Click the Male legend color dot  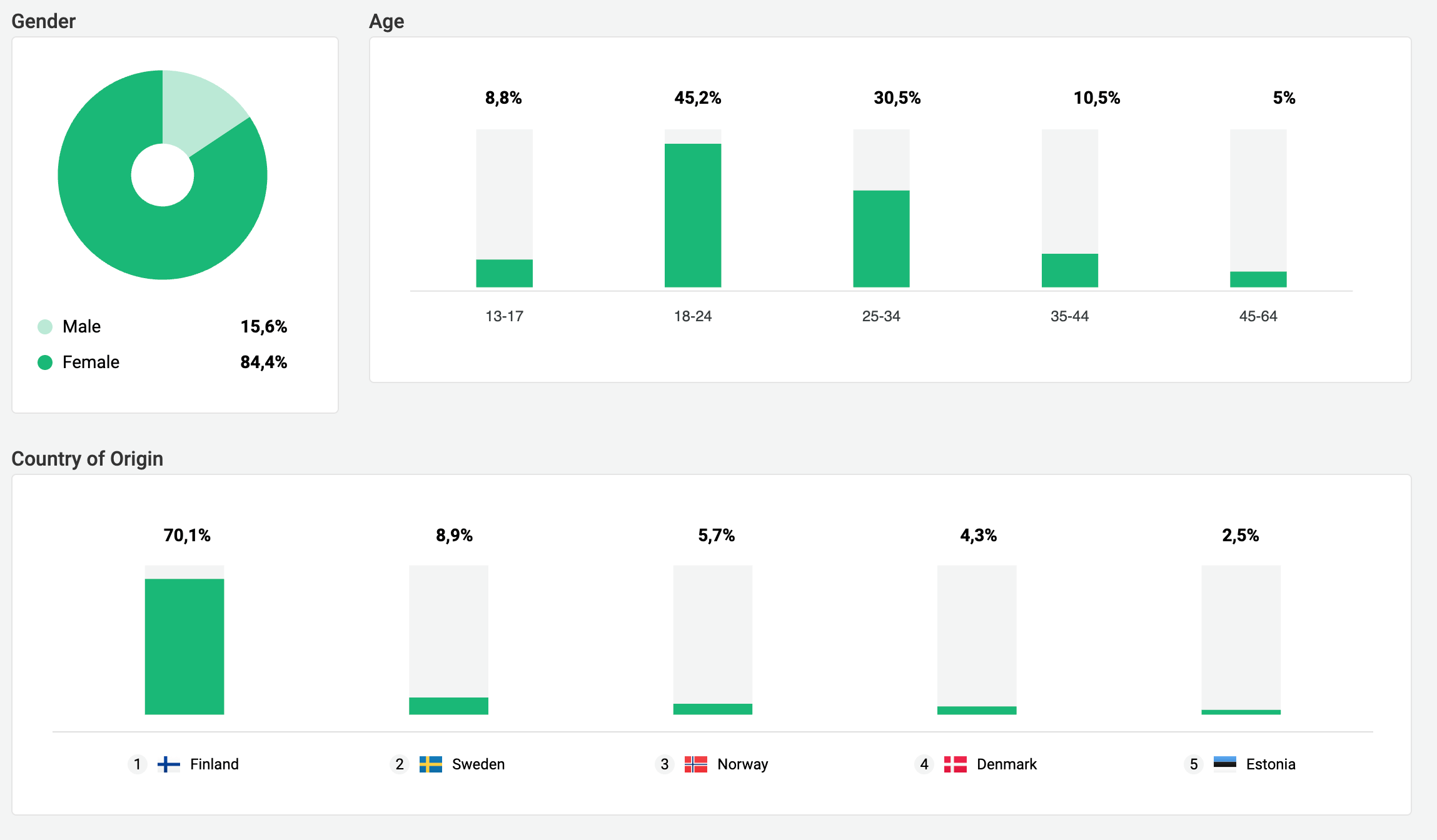point(45,327)
